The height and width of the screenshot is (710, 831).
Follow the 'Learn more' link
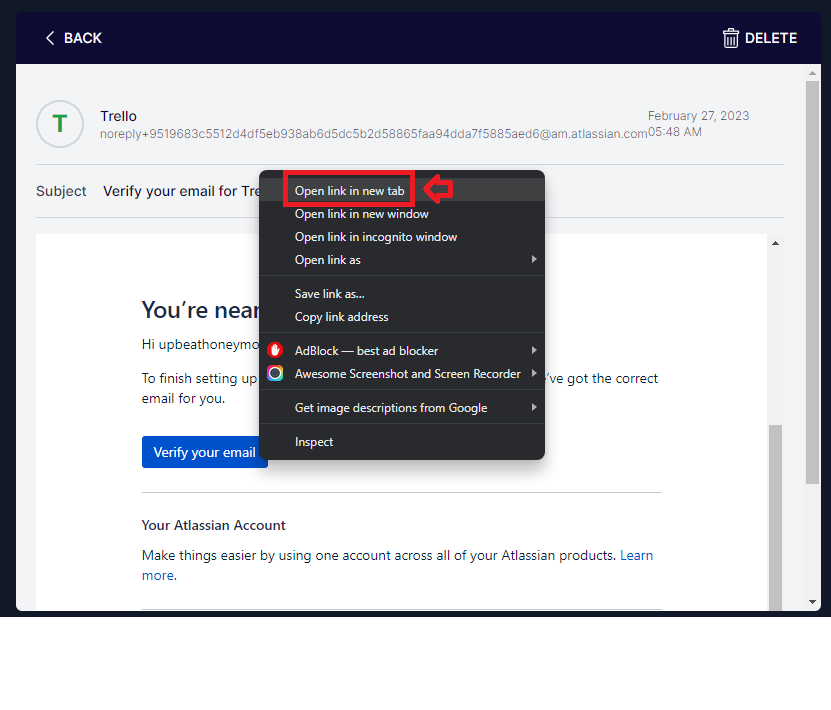[636, 555]
